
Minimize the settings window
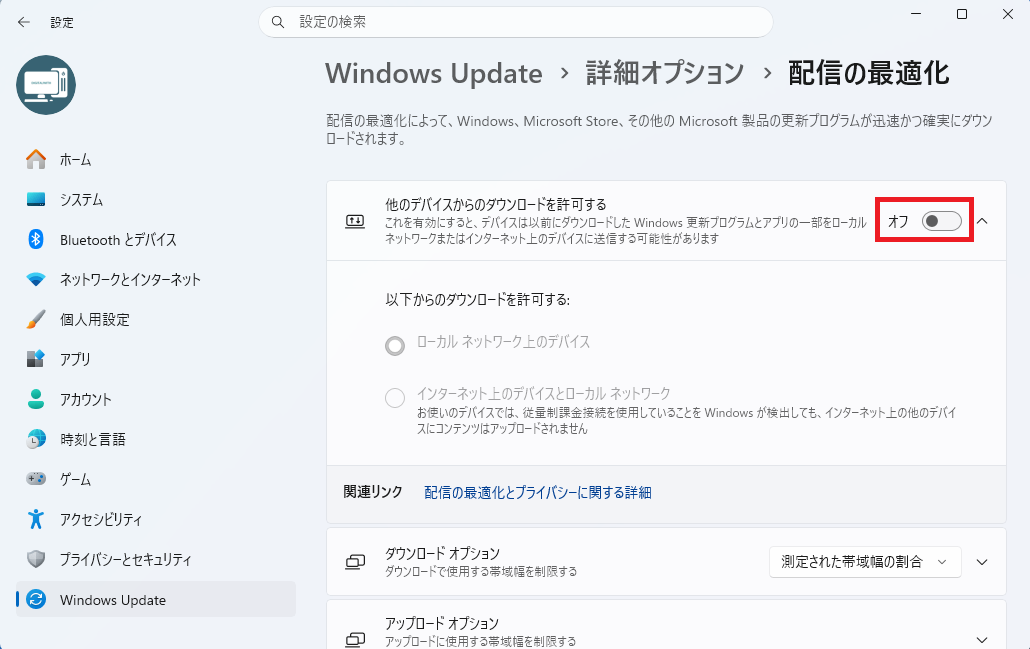tap(916, 14)
